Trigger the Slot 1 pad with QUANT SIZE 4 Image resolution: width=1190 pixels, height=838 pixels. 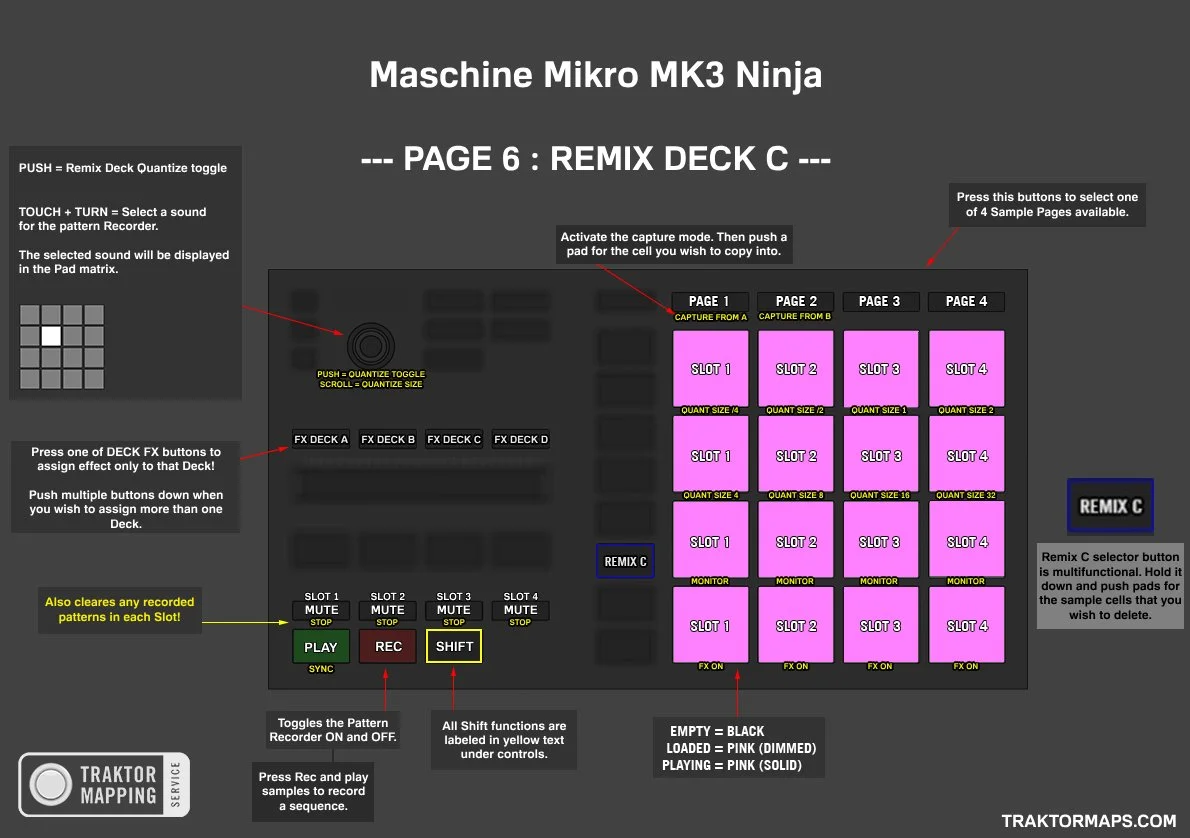710,455
